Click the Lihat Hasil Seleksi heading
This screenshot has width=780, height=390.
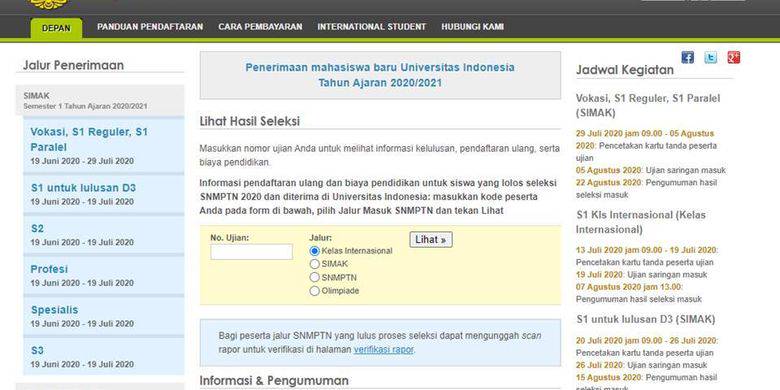(250, 121)
